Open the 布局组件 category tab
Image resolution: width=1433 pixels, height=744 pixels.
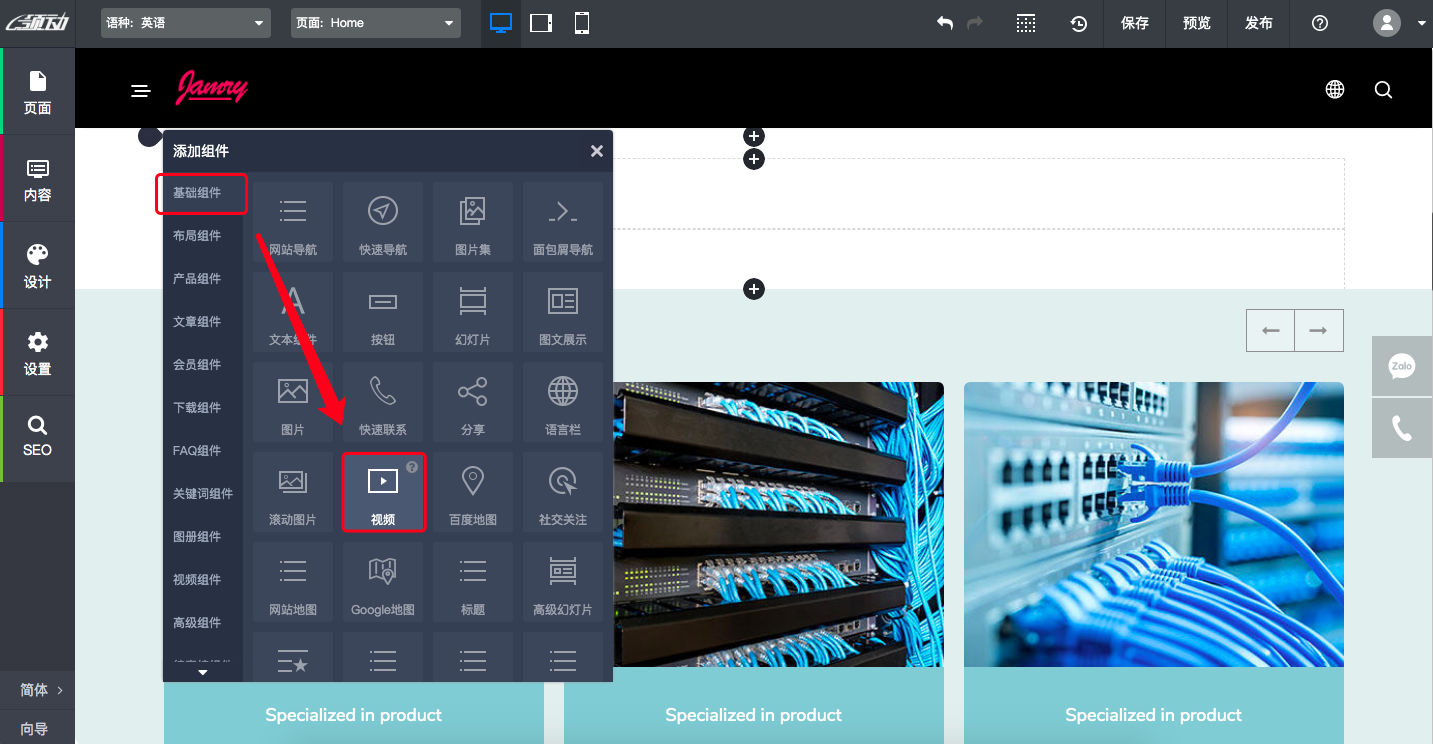pos(197,236)
